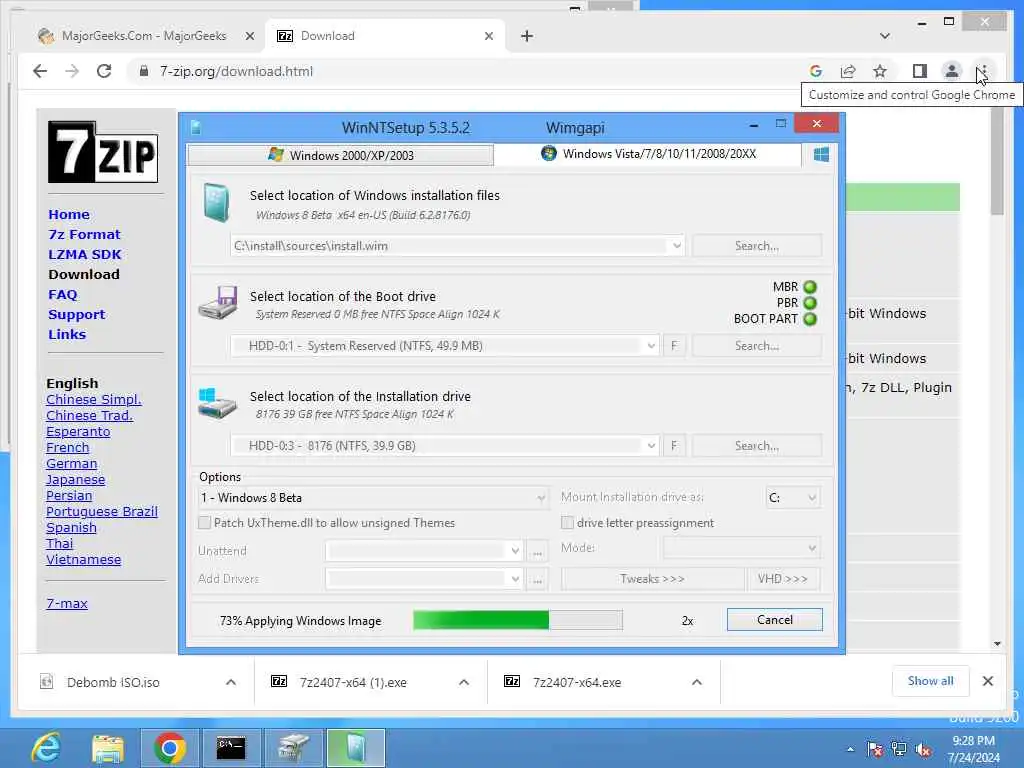
Task: Click the Chrome taskbar icon
Action: (170, 748)
